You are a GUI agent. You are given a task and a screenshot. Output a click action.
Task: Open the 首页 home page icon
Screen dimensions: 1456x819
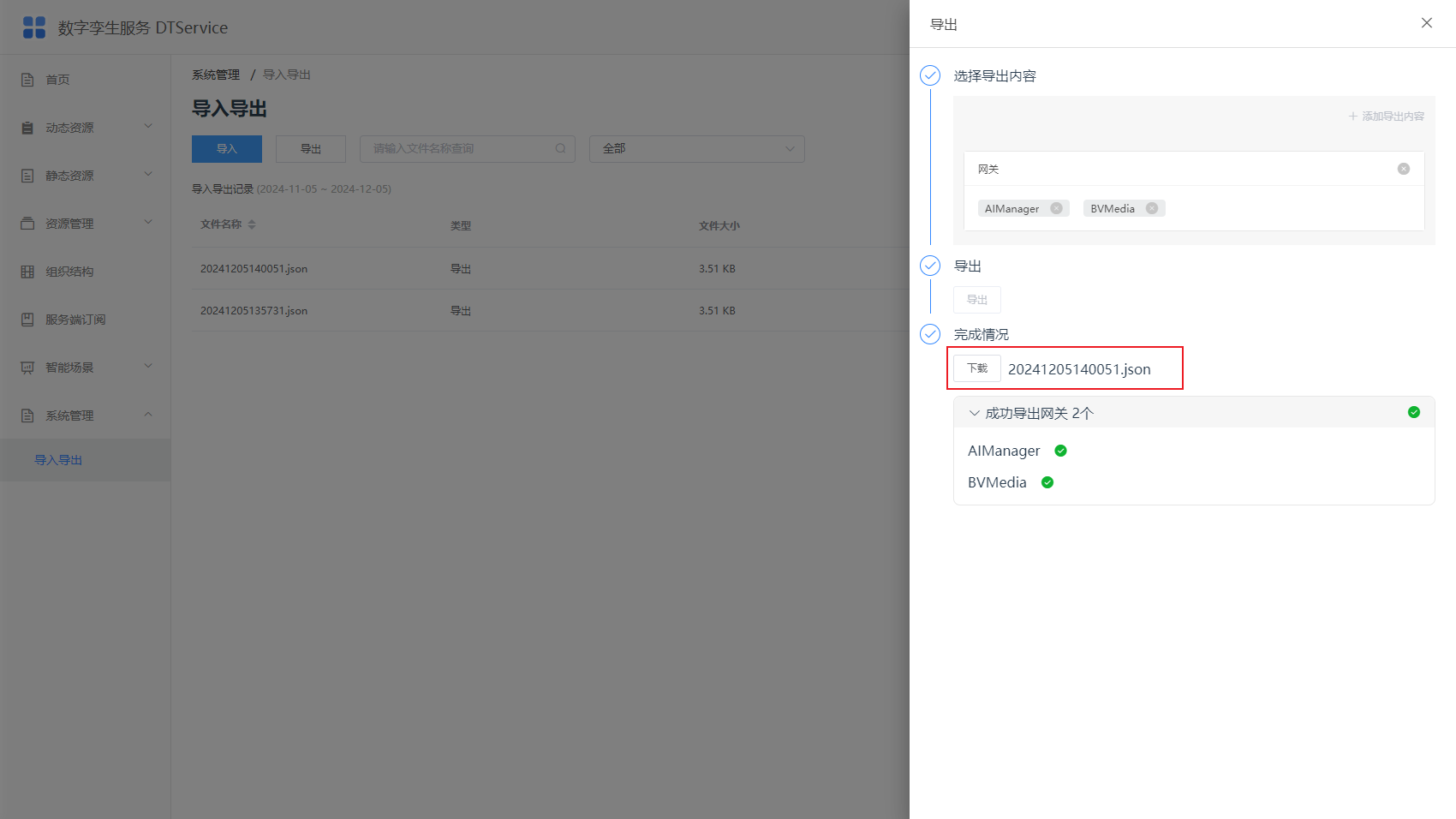[27, 80]
